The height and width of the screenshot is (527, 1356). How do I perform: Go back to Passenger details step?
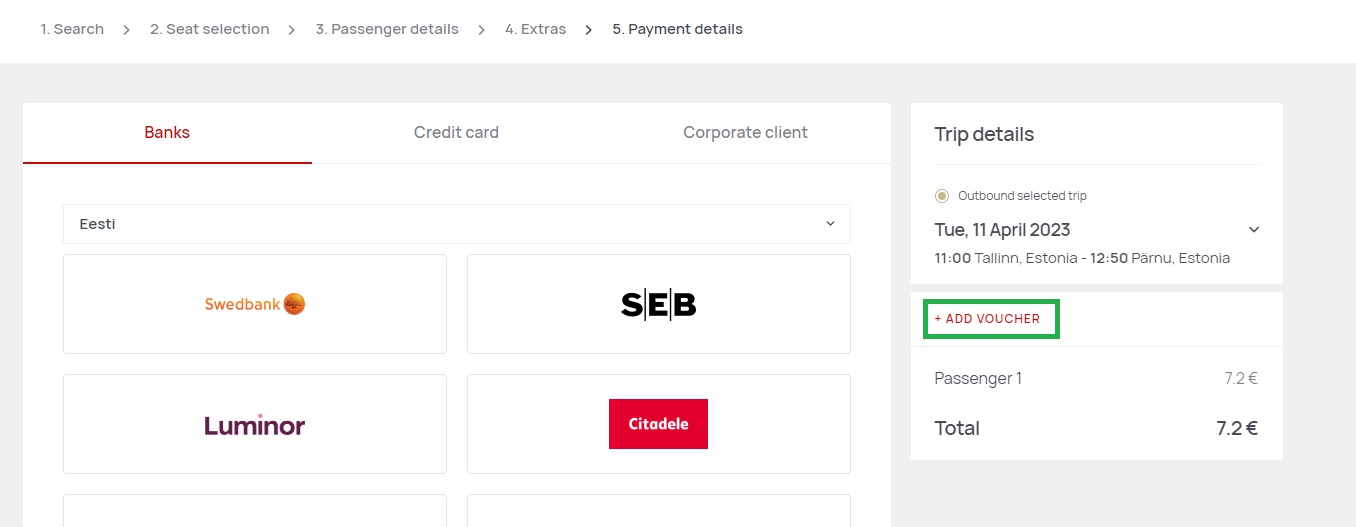click(387, 30)
